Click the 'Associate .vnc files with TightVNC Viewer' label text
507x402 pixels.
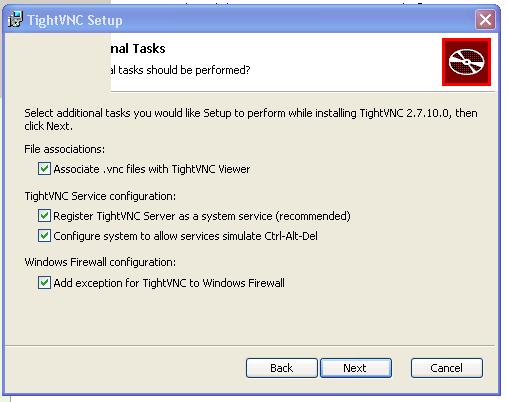click(x=152, y=169)
